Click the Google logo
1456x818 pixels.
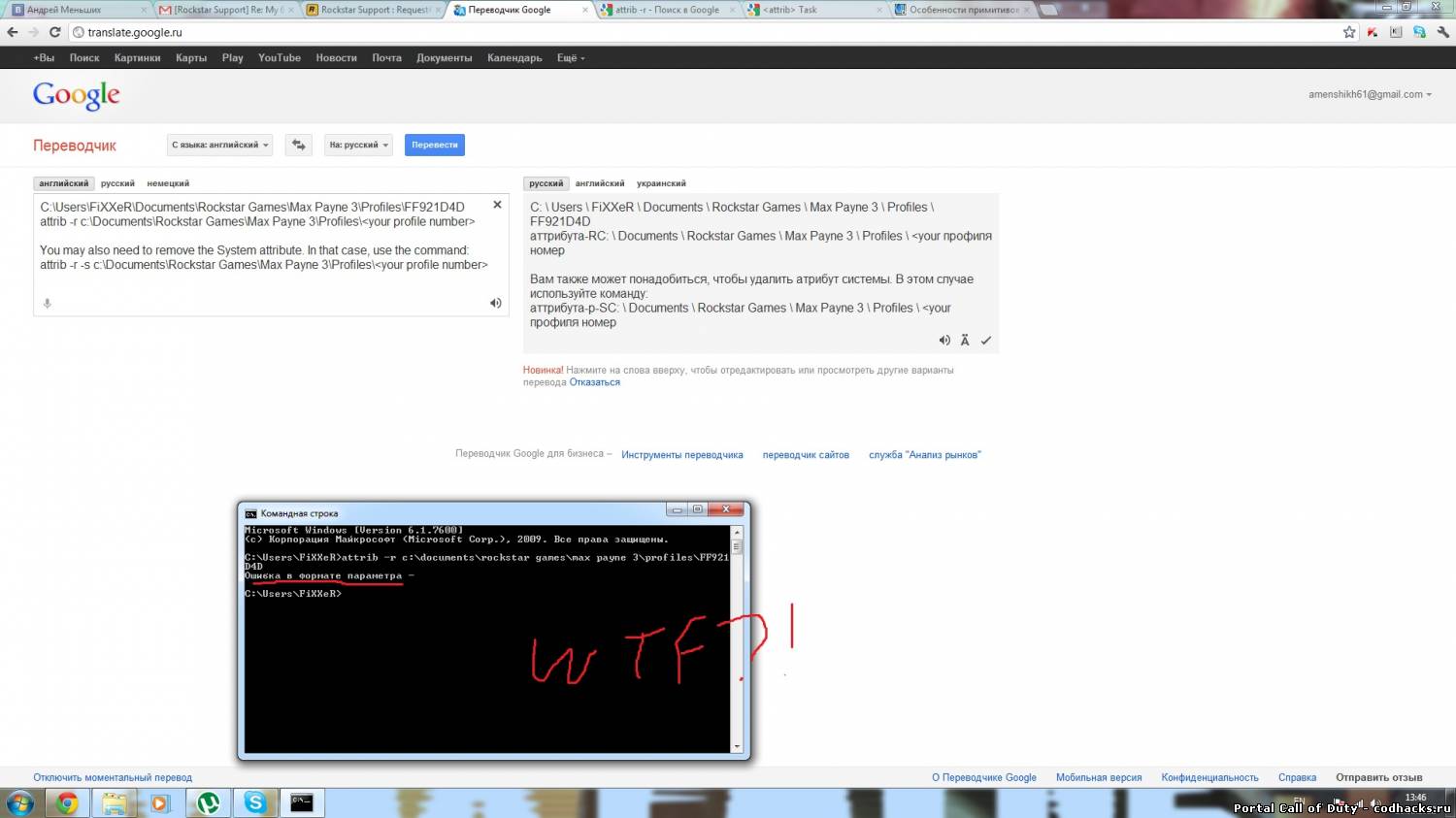pos(77,95)
